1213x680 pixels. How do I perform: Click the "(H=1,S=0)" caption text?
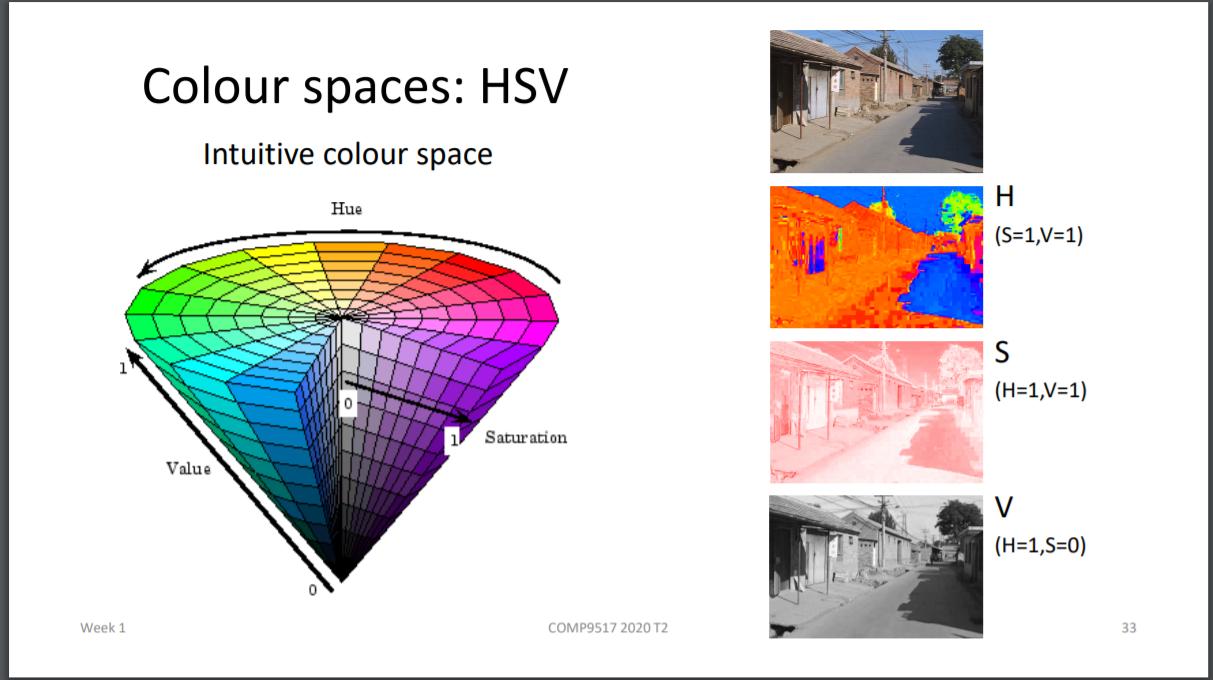click(1040, 545)
